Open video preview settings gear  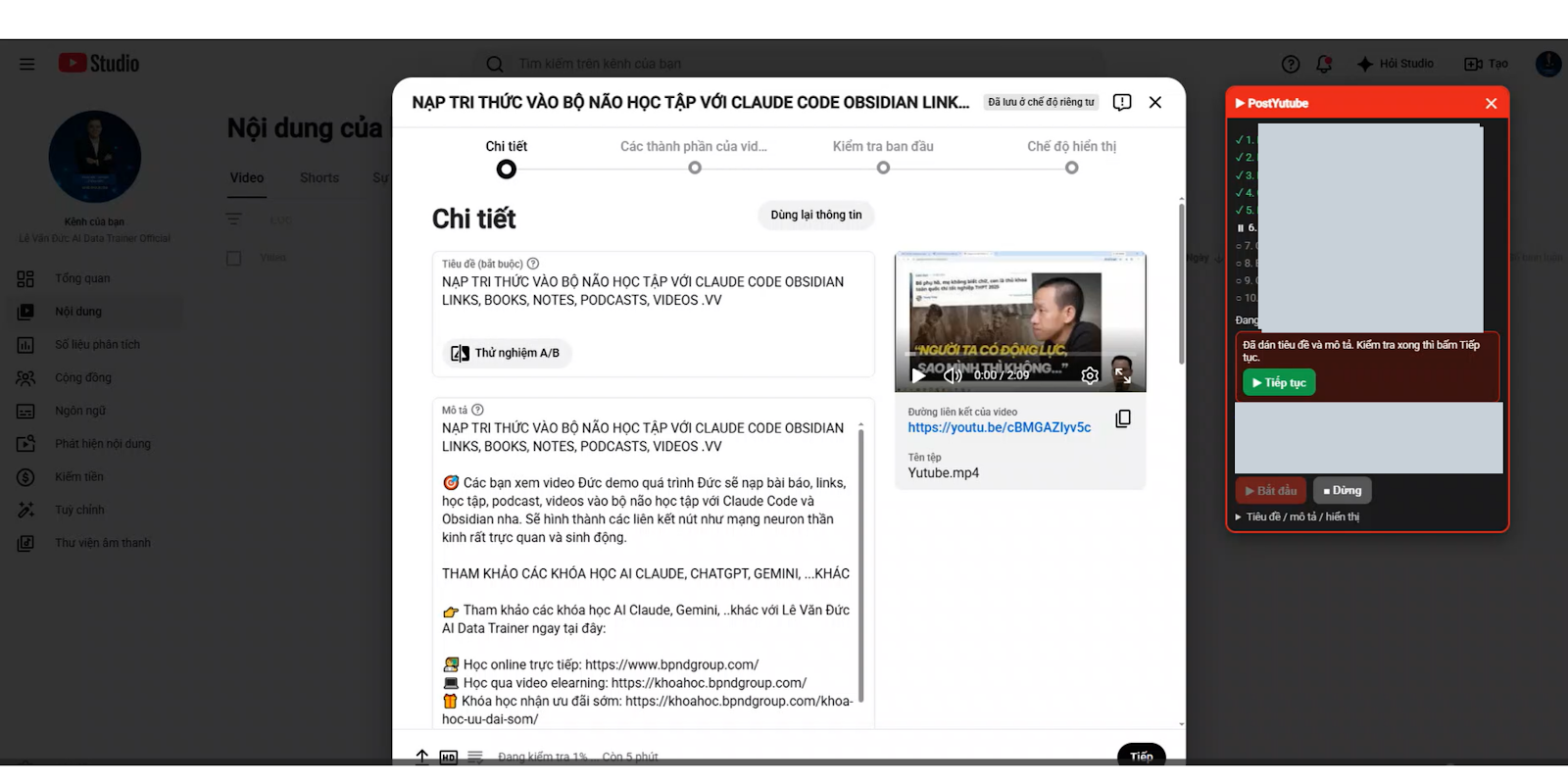pyautogui.click(x=1090, y=375)
